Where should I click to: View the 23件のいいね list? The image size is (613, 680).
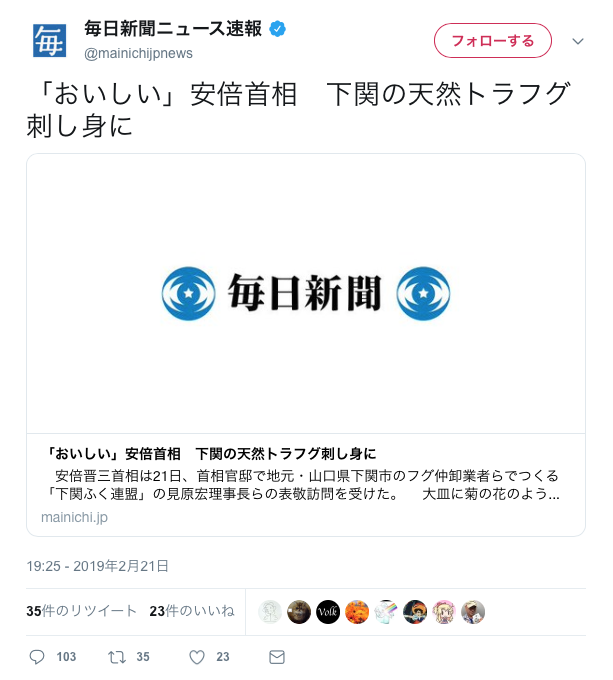192,611
